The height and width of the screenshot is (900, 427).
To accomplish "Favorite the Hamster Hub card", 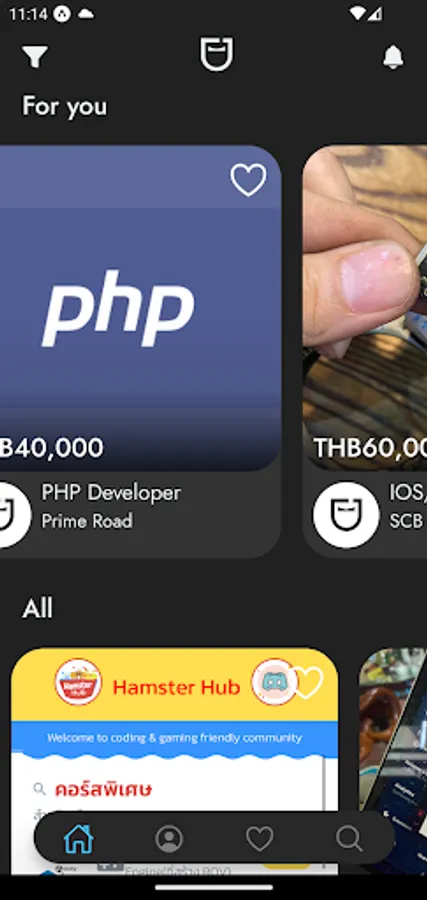I will [308, 683].
